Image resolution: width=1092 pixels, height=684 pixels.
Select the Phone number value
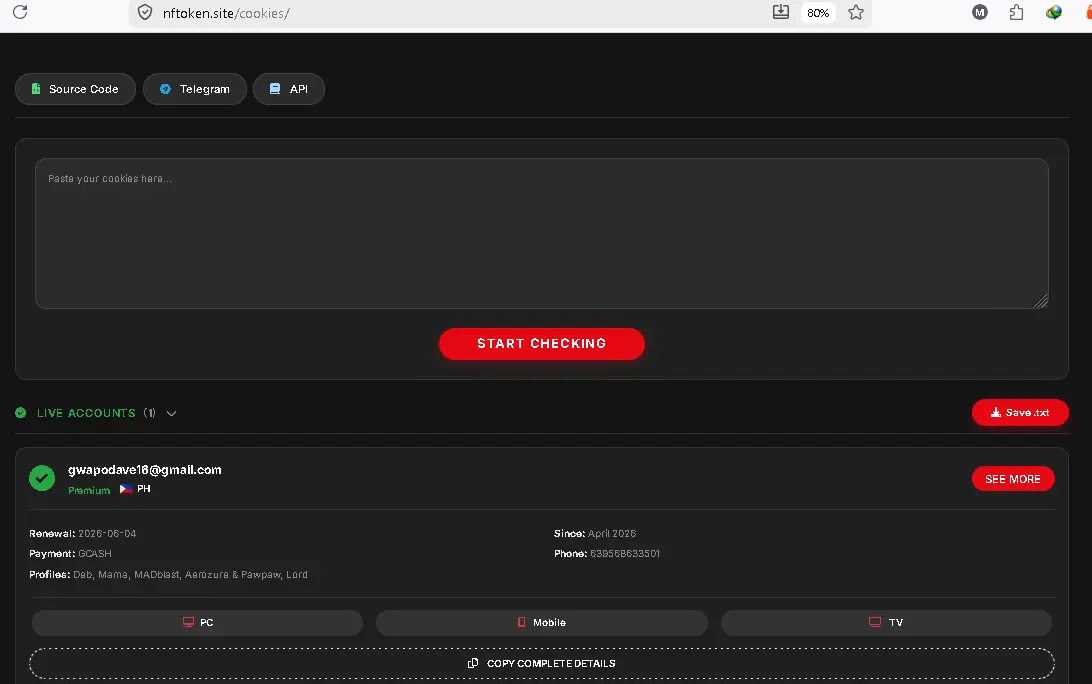pos(625,554)
